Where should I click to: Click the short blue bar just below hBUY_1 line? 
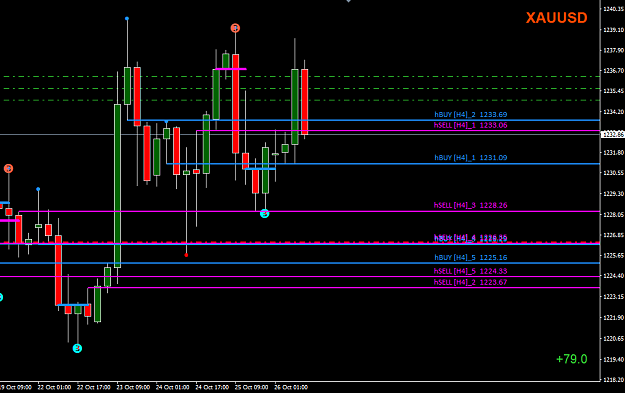(x=260, y=169)
